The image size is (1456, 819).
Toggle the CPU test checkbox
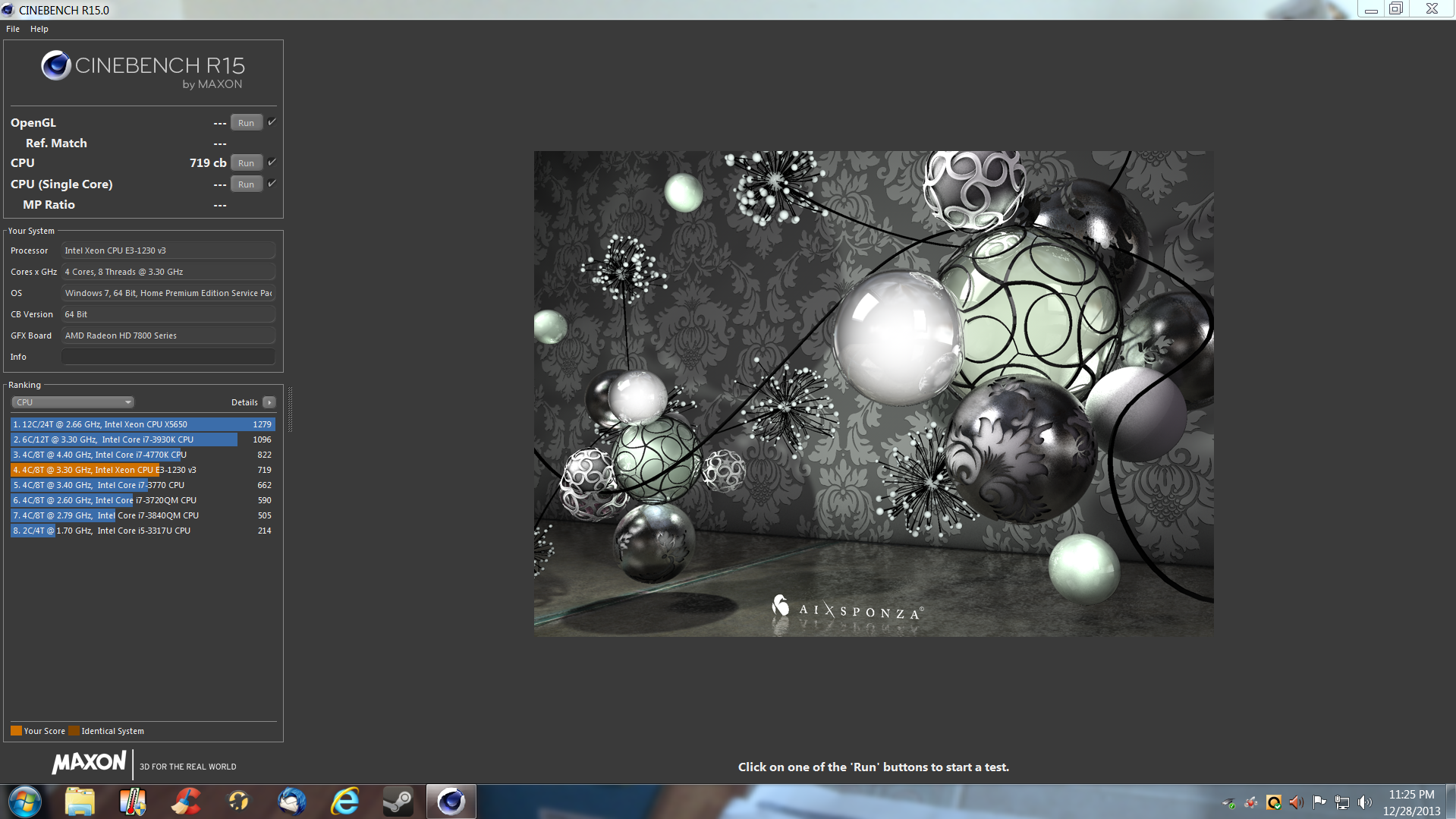[x=272, y=162]
